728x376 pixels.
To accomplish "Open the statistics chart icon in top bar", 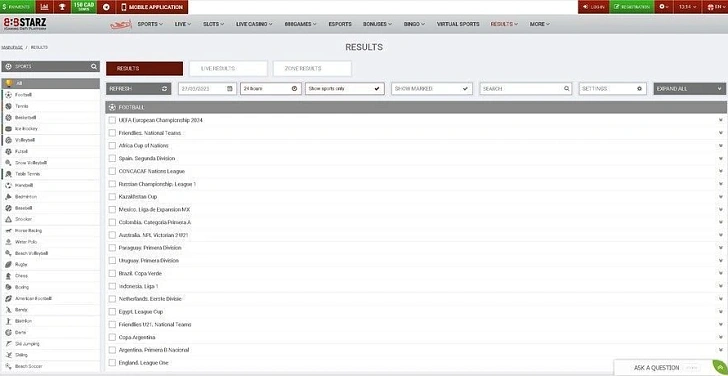I will click(x=44, y=7).
